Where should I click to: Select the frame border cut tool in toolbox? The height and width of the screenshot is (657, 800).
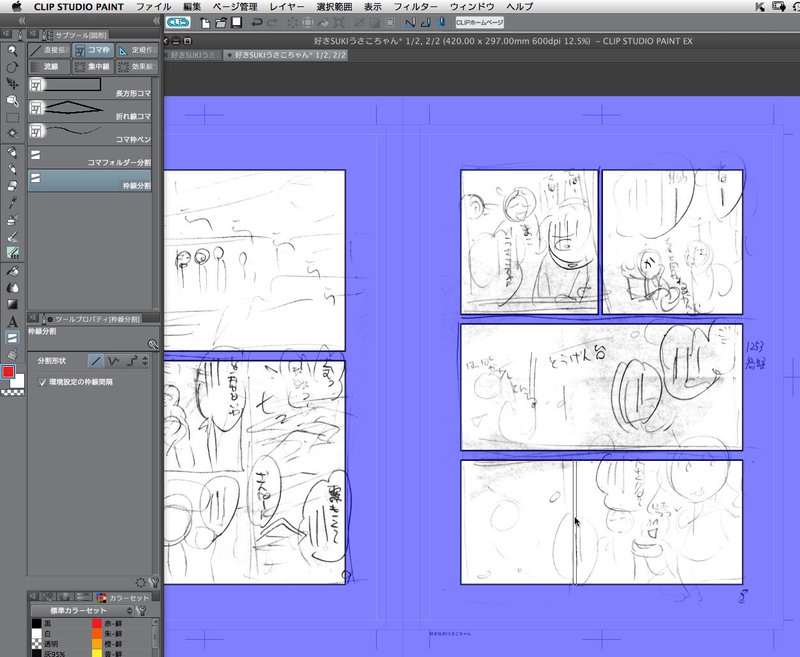pyautogui.click(x=12, y=338)
